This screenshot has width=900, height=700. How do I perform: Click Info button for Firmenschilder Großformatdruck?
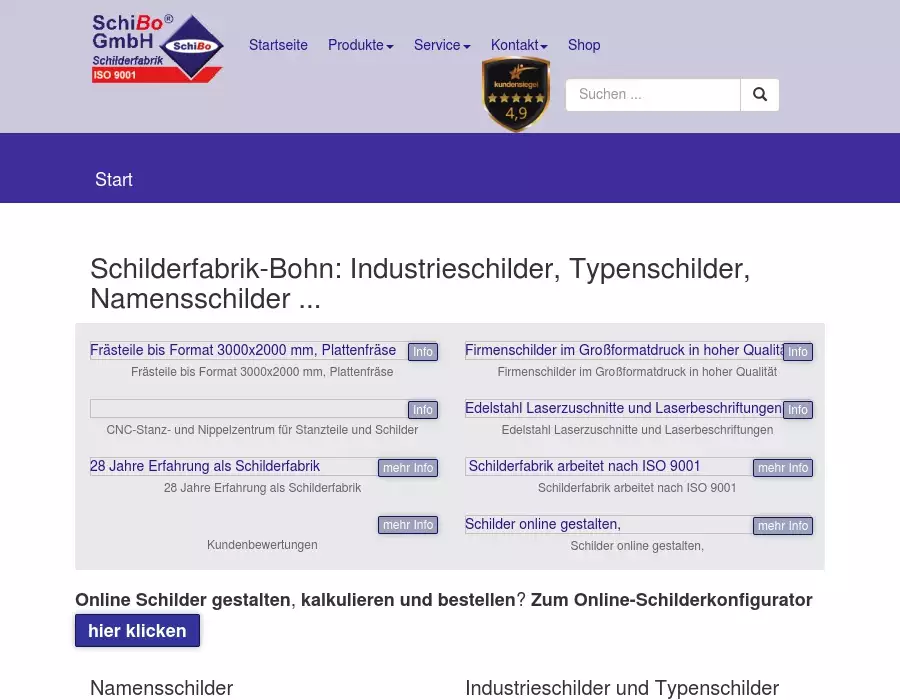[x=797, y=352]
